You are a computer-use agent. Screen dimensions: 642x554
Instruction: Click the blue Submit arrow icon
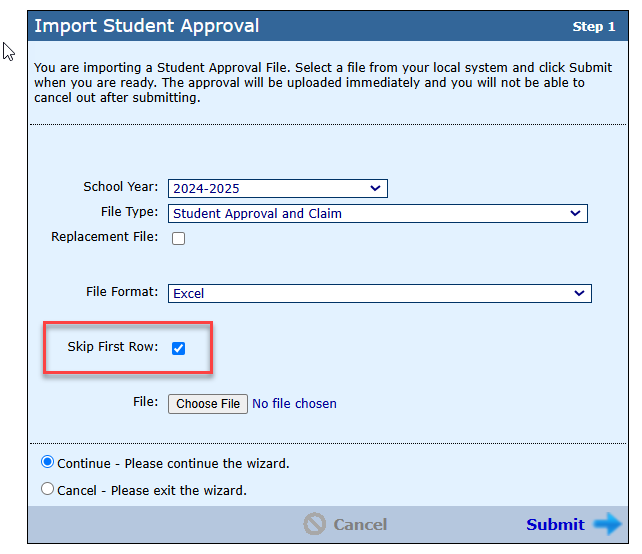point(608,524)
